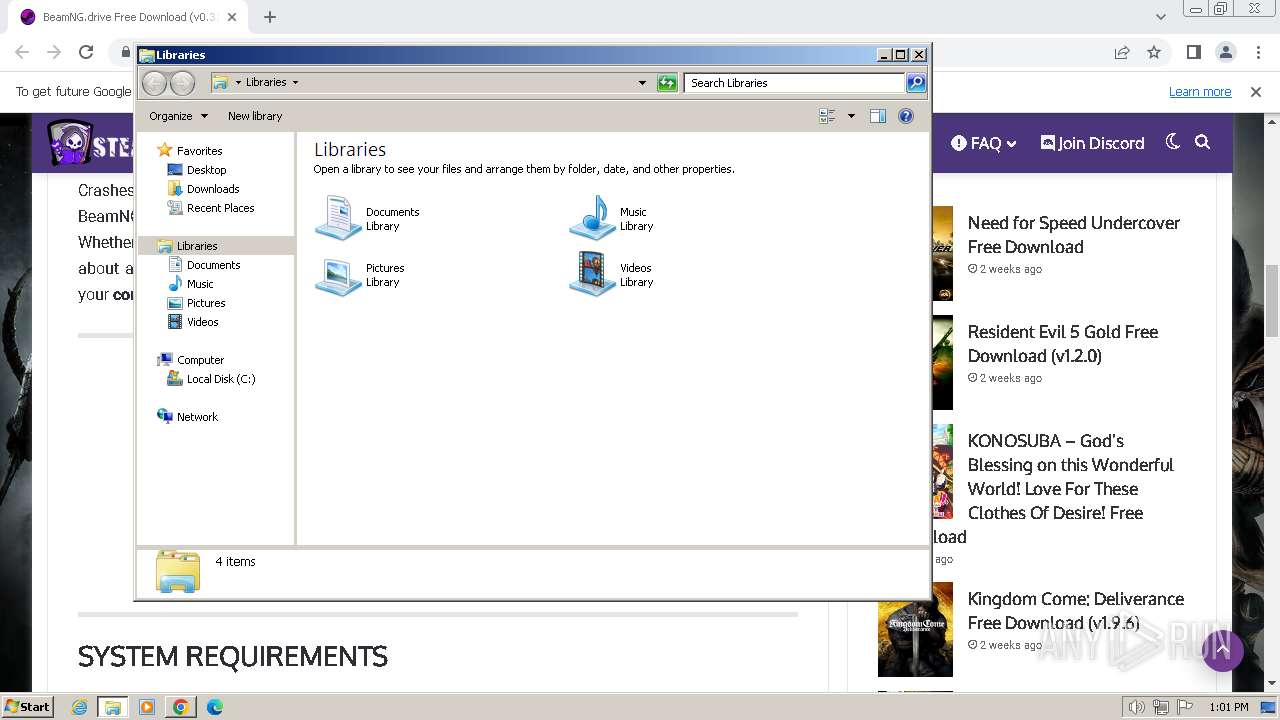Select Computer in navigation pane

click(200, 360)
